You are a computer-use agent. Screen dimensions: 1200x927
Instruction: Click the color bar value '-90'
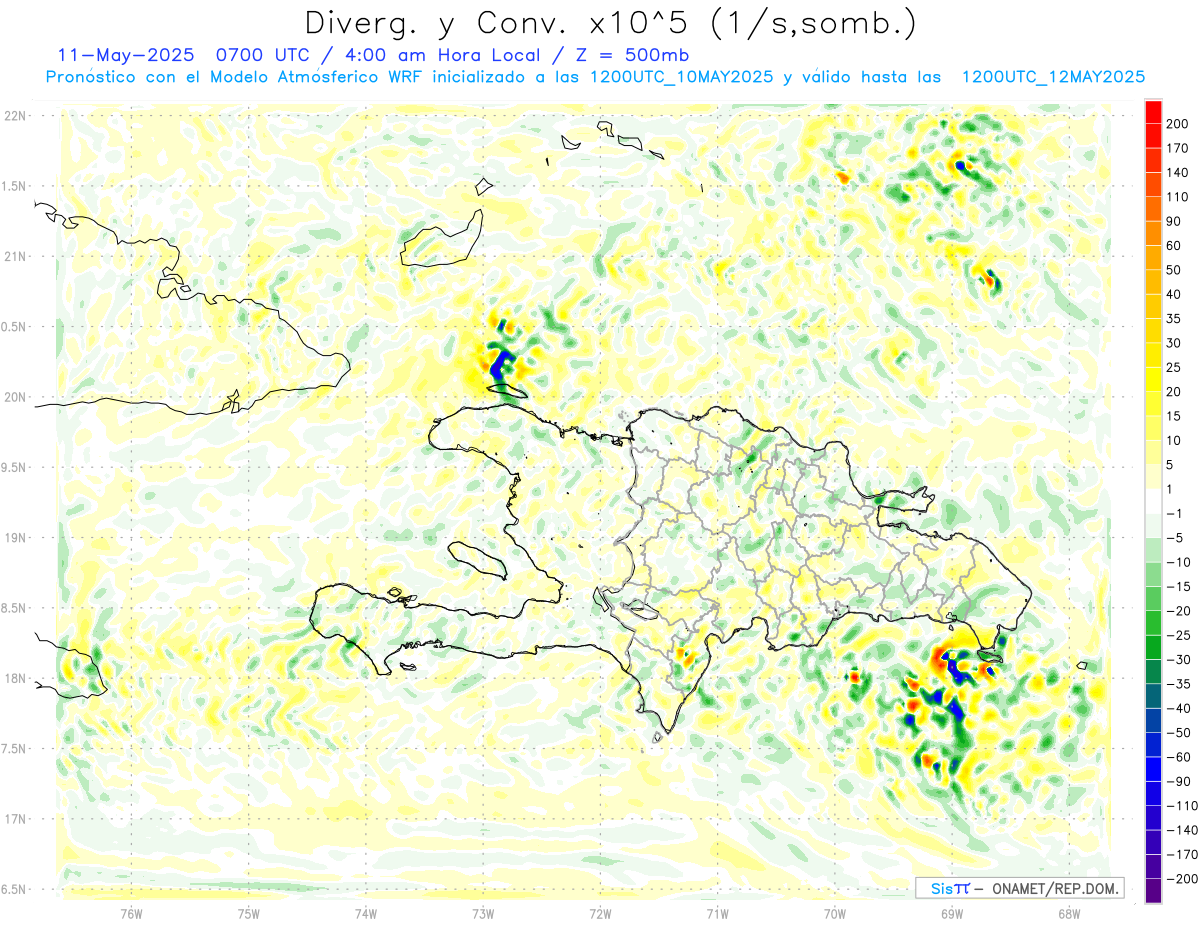pyautogui.click(x=1178, y=781)
